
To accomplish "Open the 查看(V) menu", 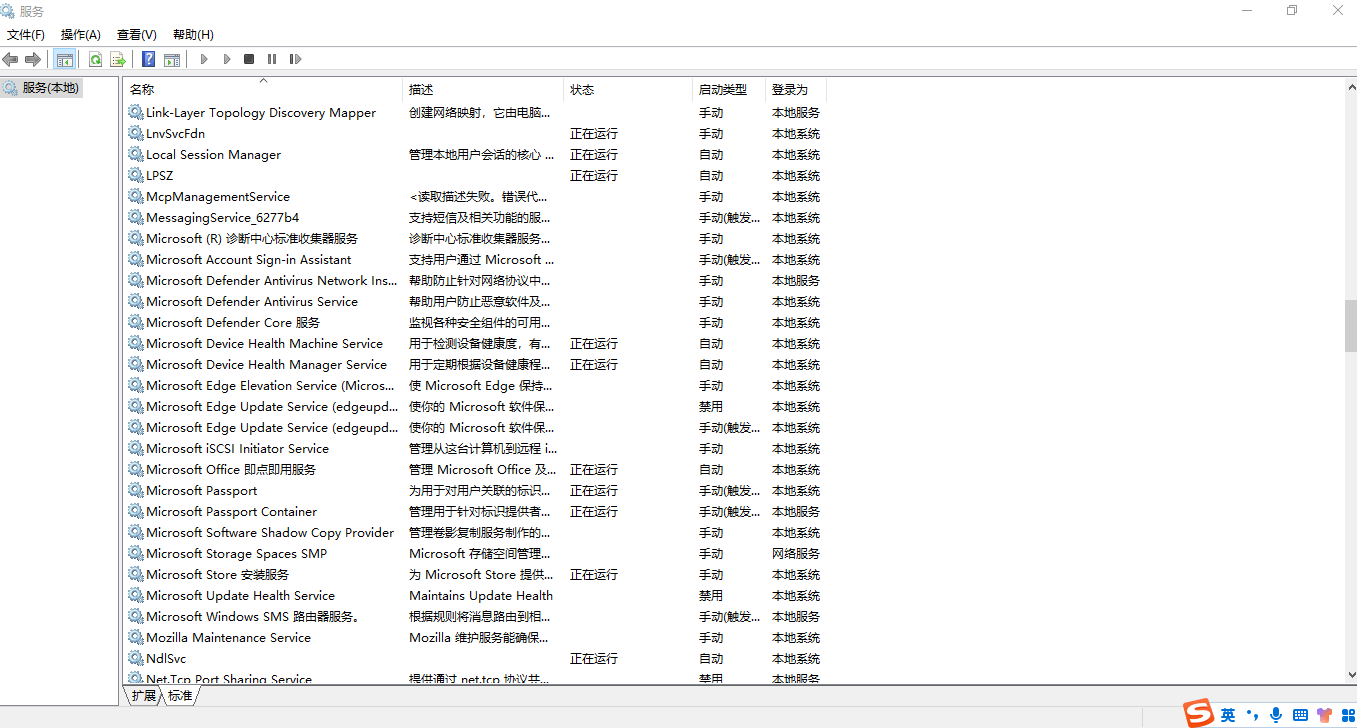I will (x=137, y=34).
